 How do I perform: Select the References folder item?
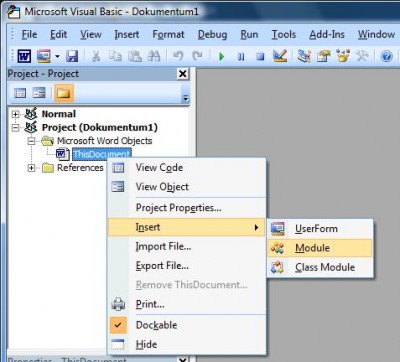pyautogui.click(x=80, y=167)
